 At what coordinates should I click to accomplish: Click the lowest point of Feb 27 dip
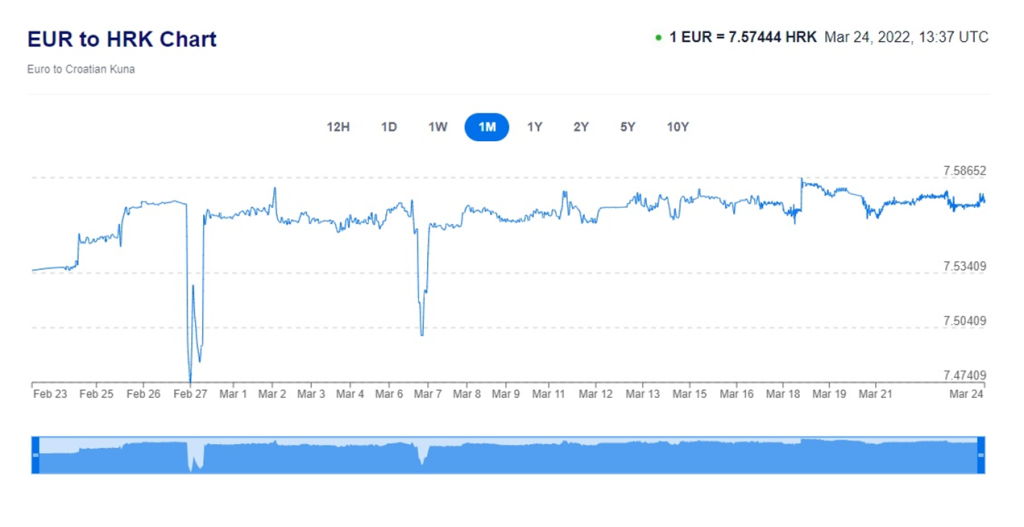coord(190,380)
